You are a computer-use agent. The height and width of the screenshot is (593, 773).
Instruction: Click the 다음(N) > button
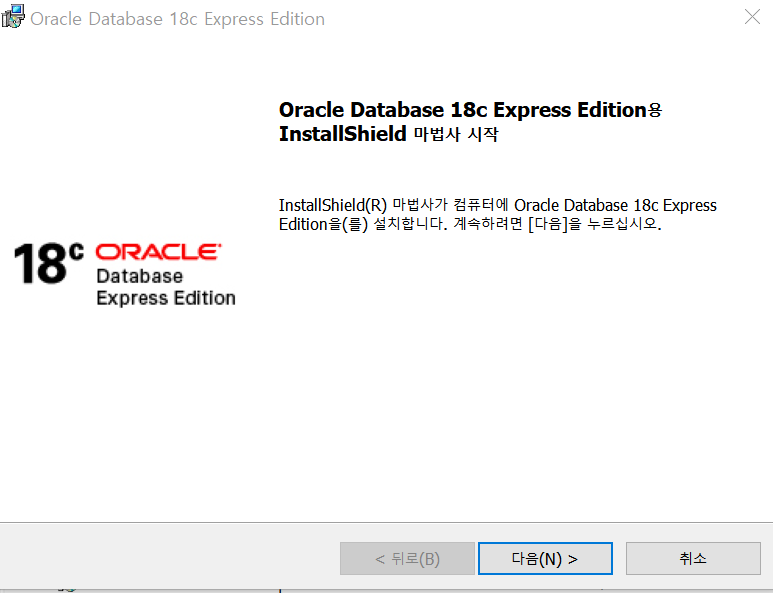545,558
